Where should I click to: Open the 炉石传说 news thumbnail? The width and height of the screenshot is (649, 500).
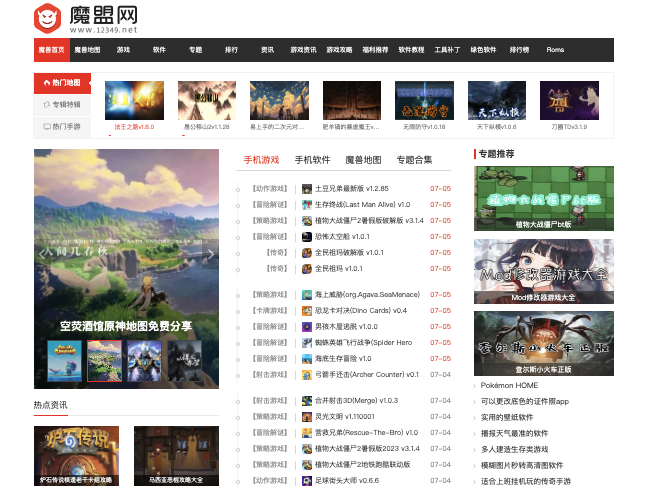(x=77, y=456)
